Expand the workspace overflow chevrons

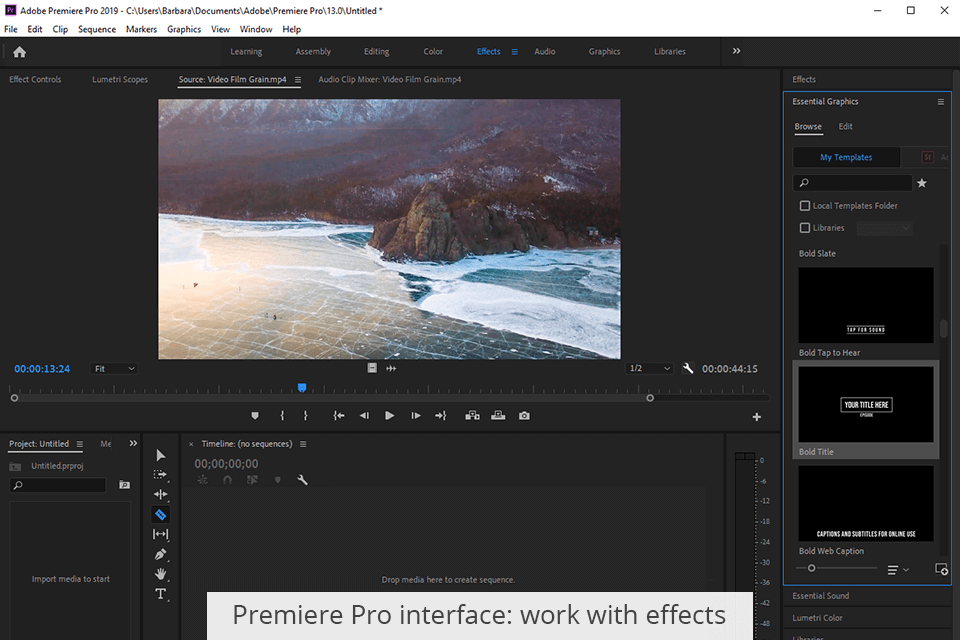point(737,51)
